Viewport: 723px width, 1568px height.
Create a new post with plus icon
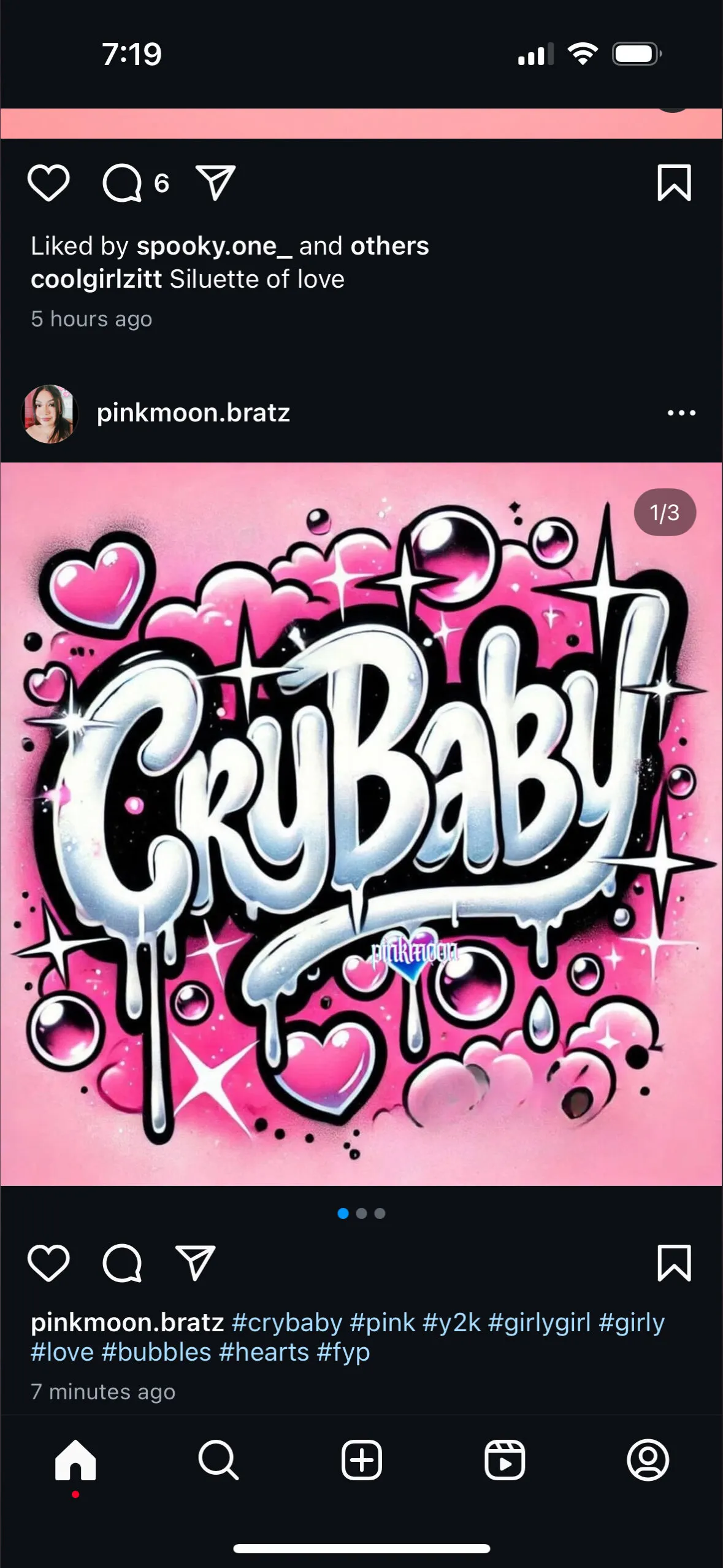[x=361, y=1460]
